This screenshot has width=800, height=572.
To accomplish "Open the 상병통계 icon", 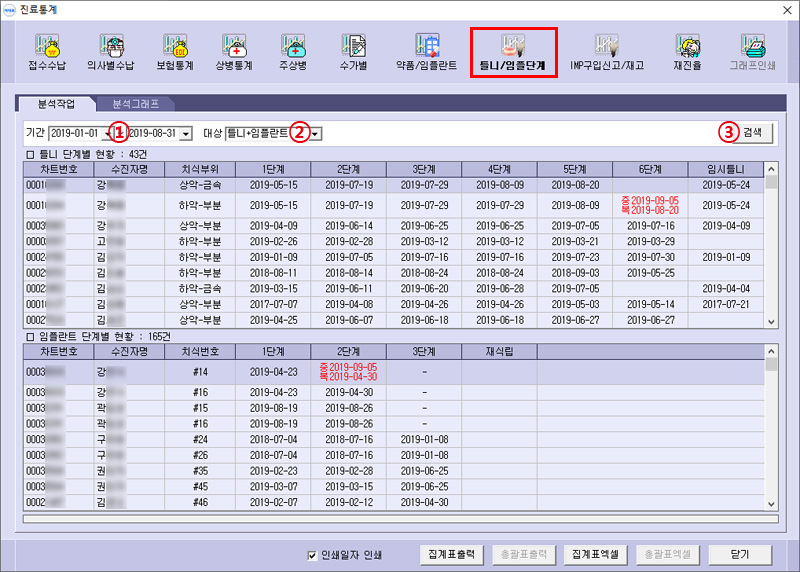I will 233,53.
